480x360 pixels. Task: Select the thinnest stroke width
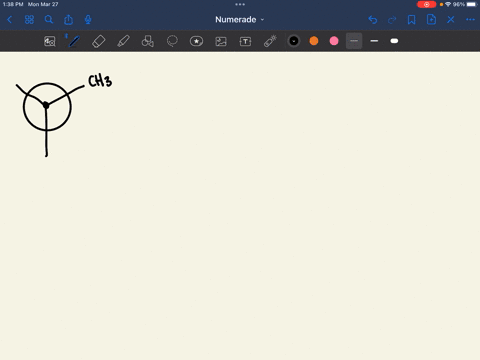click(354, 41)
